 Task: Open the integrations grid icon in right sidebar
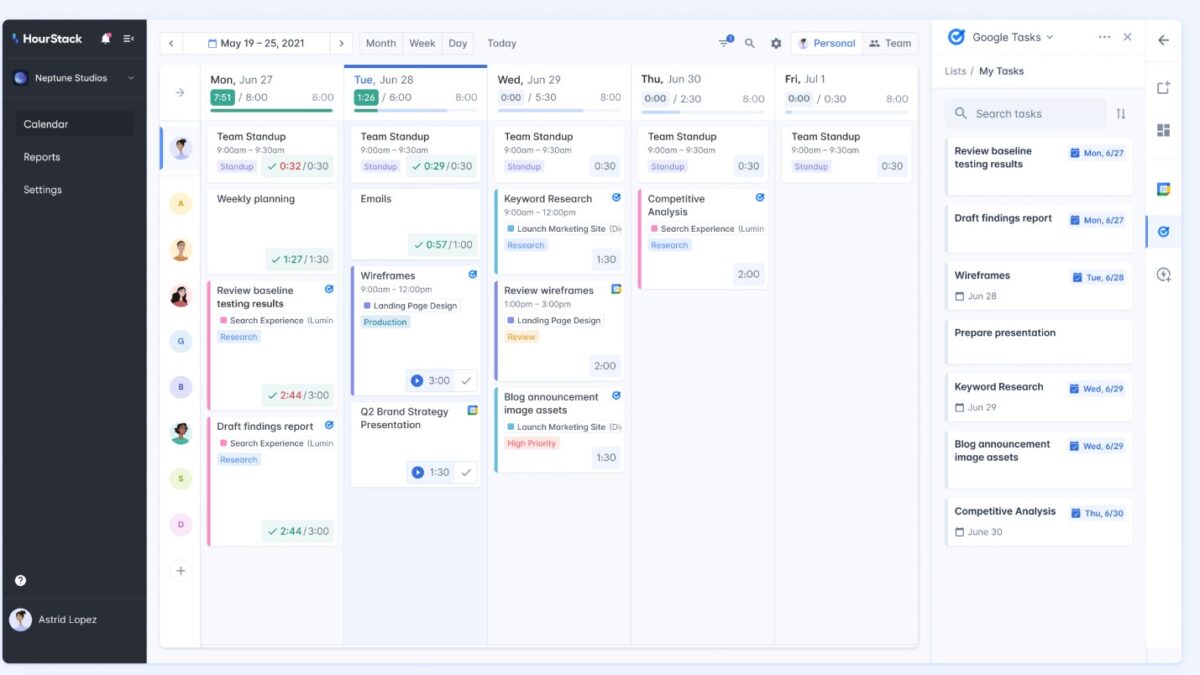point(1162,130)
